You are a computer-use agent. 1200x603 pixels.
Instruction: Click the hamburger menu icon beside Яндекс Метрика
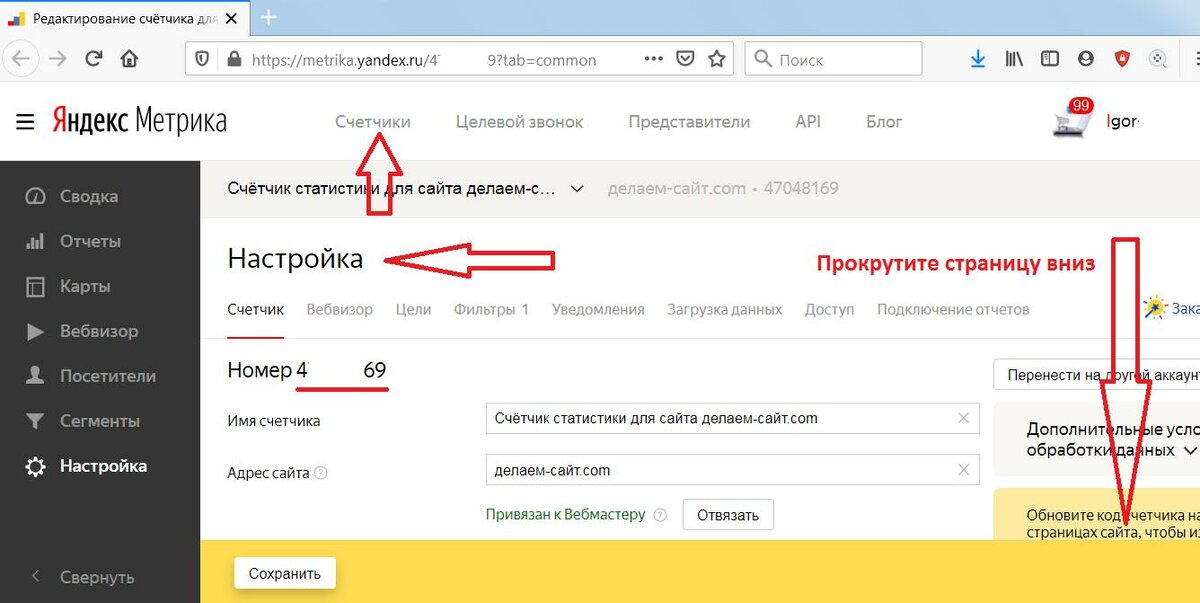(x=25, y=122)
